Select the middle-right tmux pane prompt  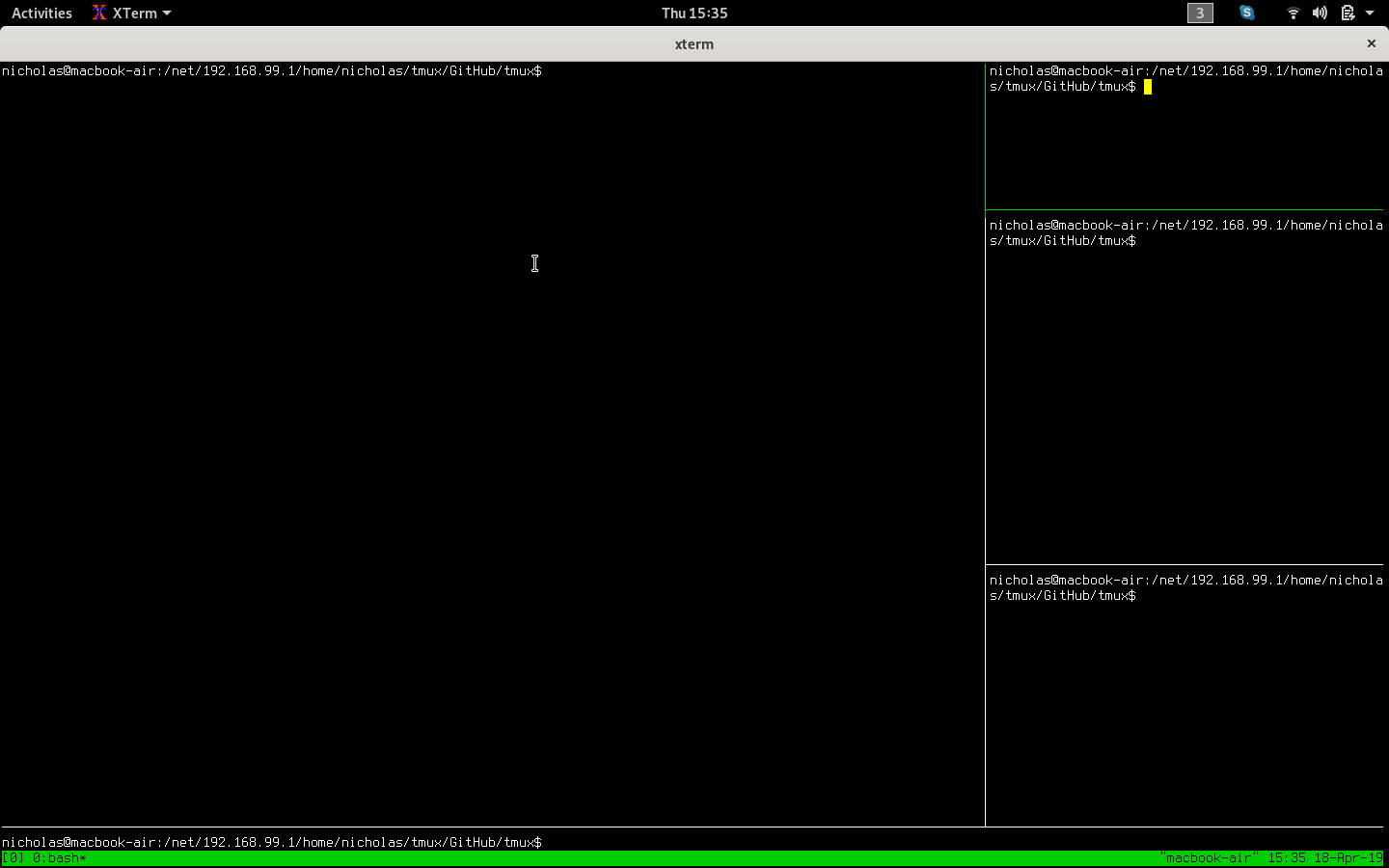tap(1186, 232)
